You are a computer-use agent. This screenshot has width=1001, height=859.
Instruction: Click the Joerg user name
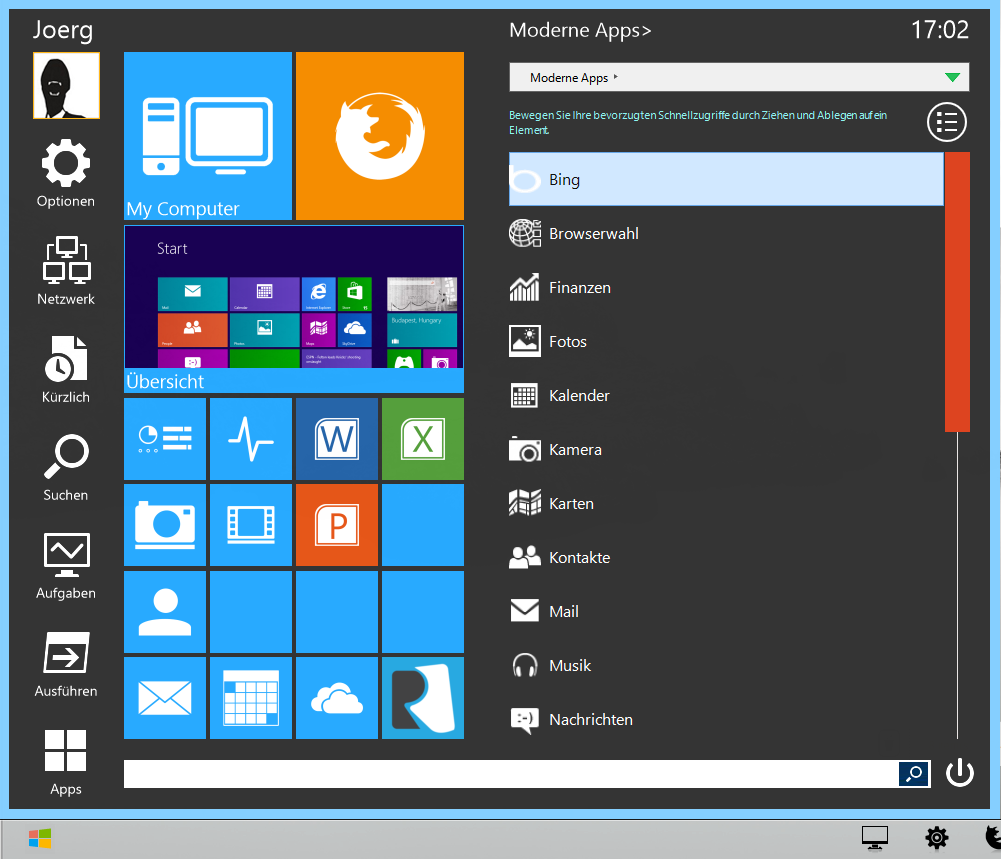[x=63, y=30]
